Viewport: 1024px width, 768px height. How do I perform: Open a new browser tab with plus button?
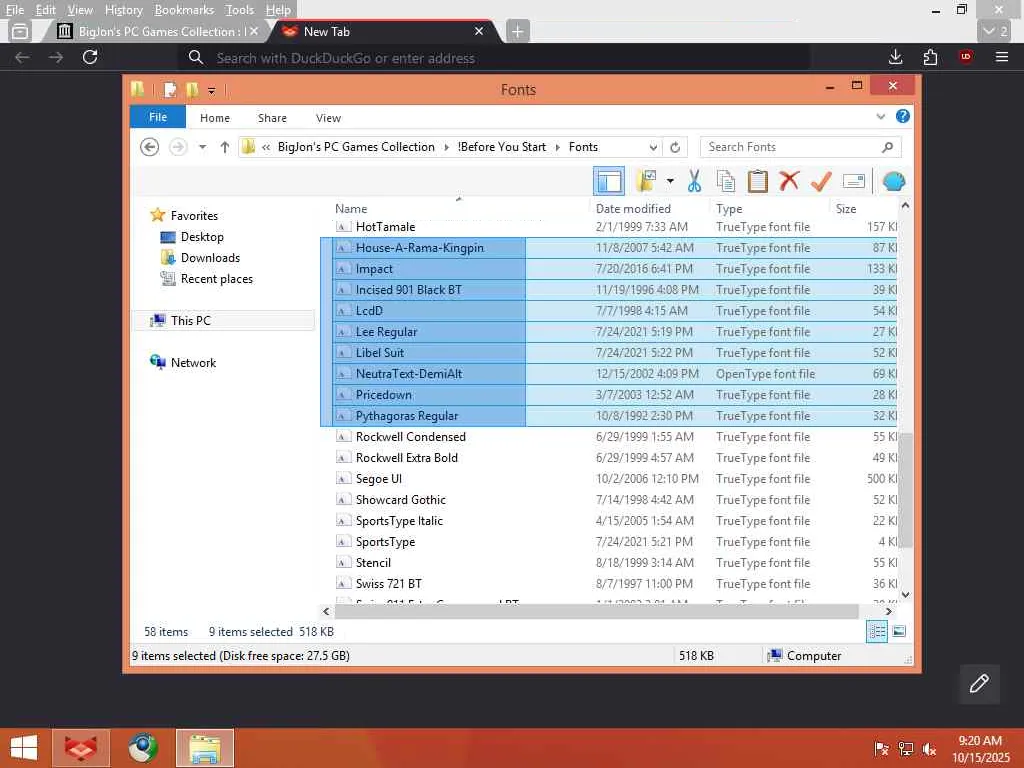coord(517,31)
